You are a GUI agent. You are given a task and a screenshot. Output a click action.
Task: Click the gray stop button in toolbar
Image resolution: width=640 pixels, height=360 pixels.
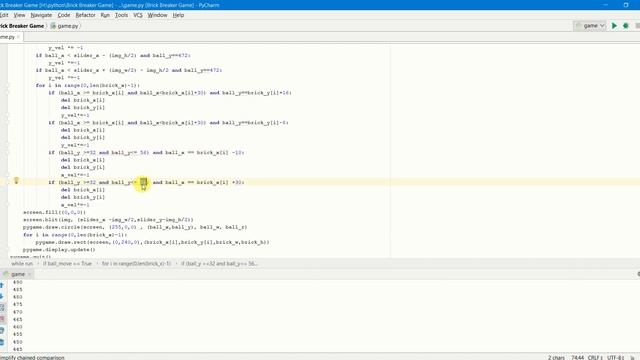point(638,26)
